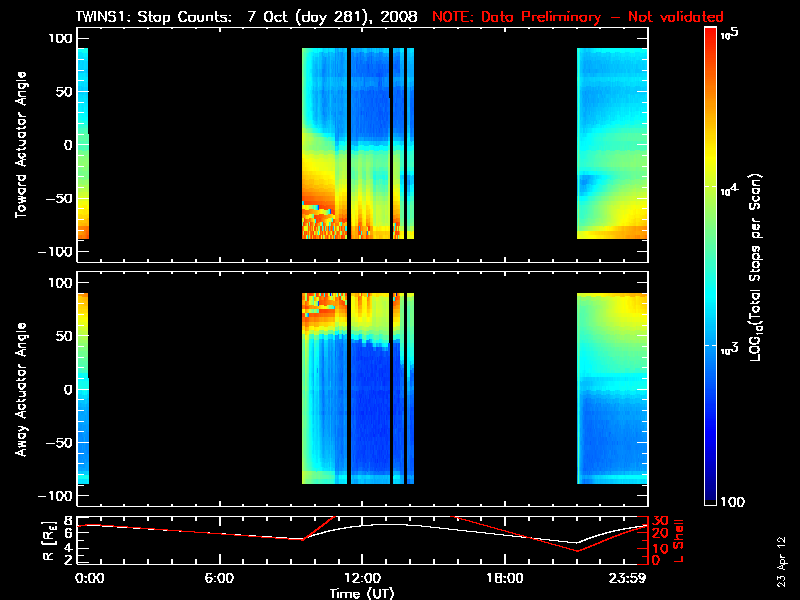
Task: Click the 'LOG10(Total Stops per Scan)' label
Action: point(755,267)
